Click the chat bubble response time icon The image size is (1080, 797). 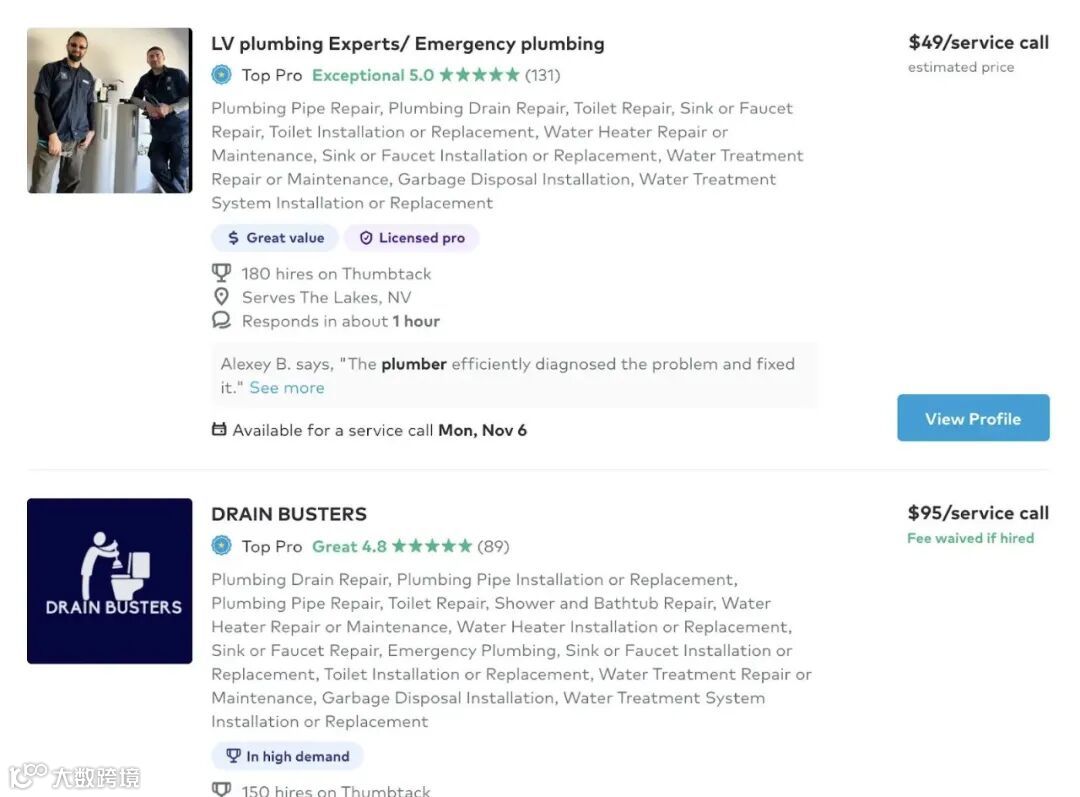pyautogui.click(x=222, y=321)
